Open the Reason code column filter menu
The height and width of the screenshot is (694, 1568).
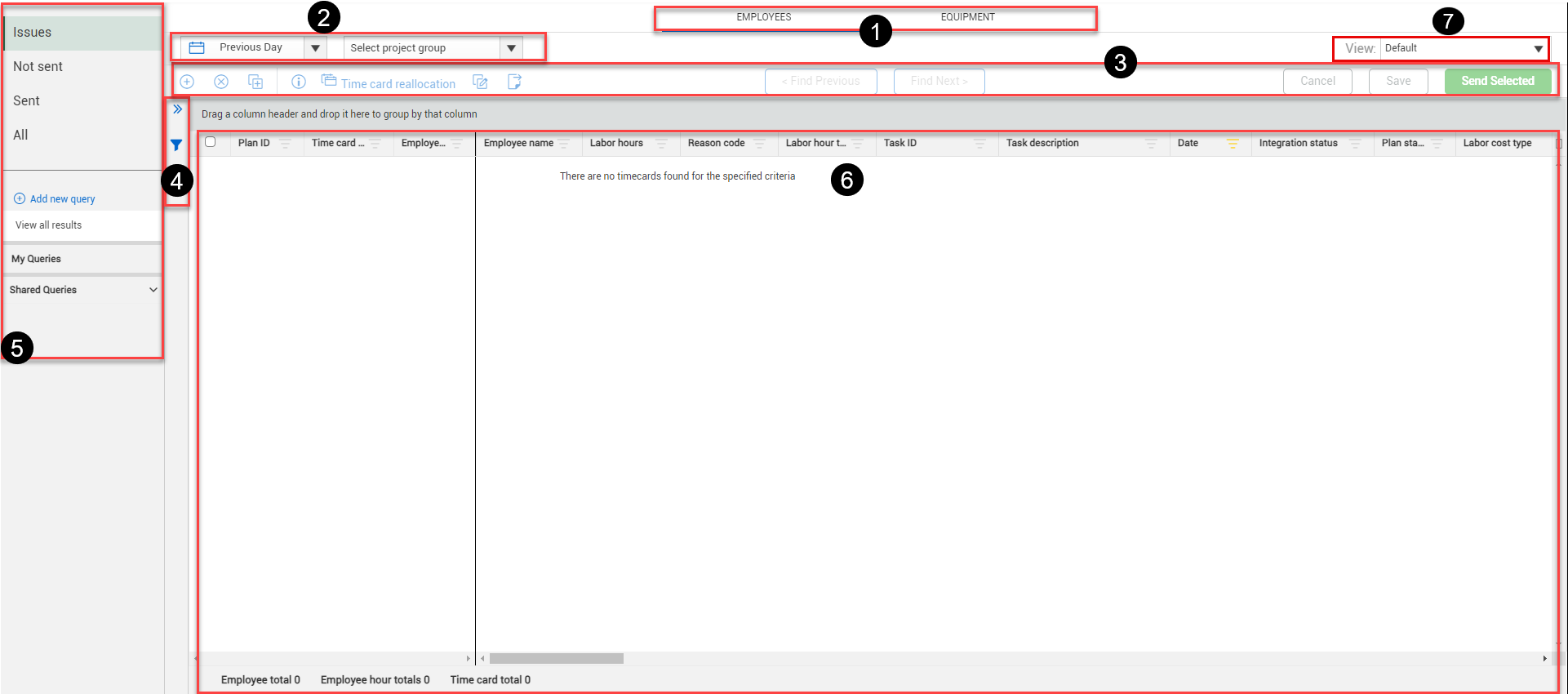click(x=759, y=144)
